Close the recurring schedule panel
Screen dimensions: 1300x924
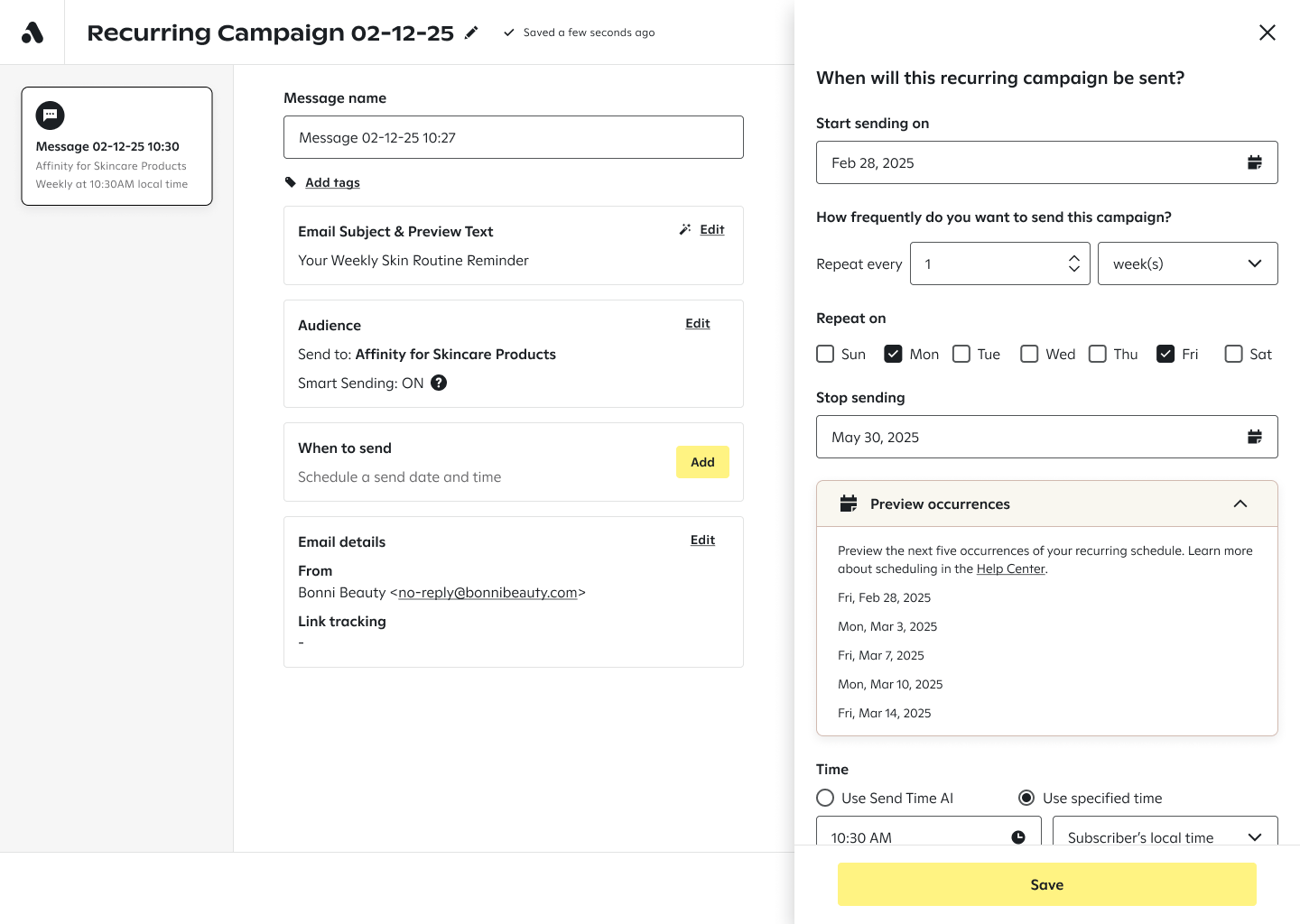tap(1267, 32)
